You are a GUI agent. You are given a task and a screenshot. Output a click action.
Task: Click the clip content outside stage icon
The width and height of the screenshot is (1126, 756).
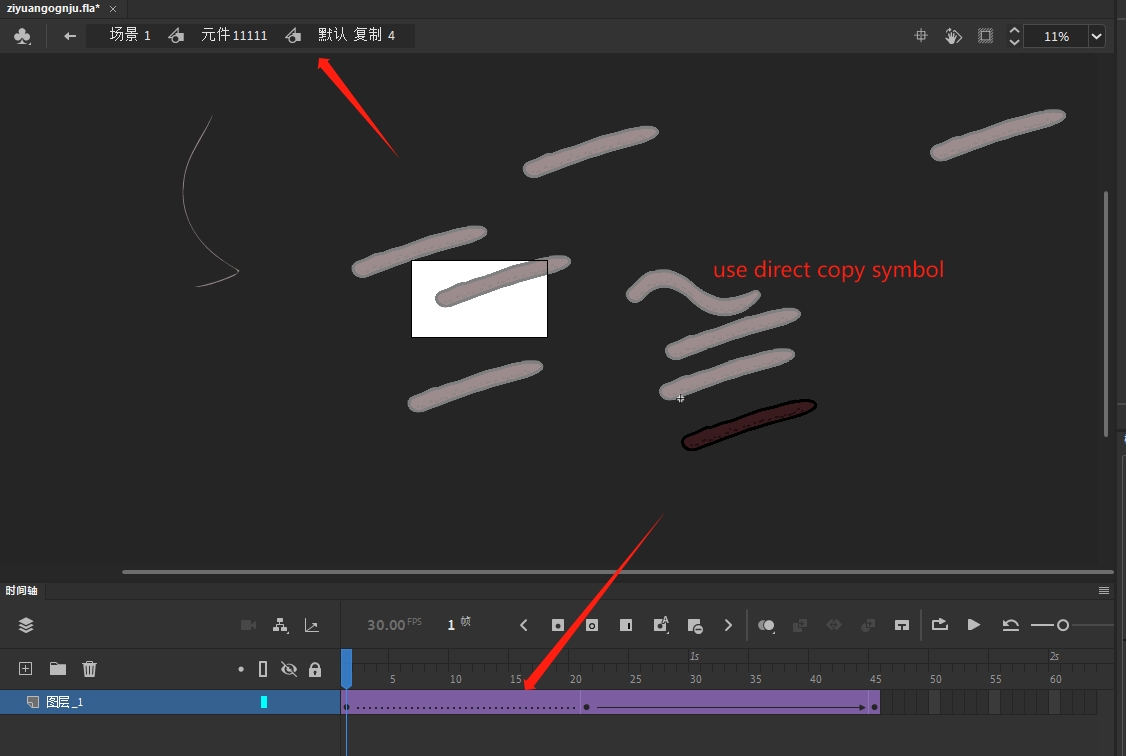point(985,35)
